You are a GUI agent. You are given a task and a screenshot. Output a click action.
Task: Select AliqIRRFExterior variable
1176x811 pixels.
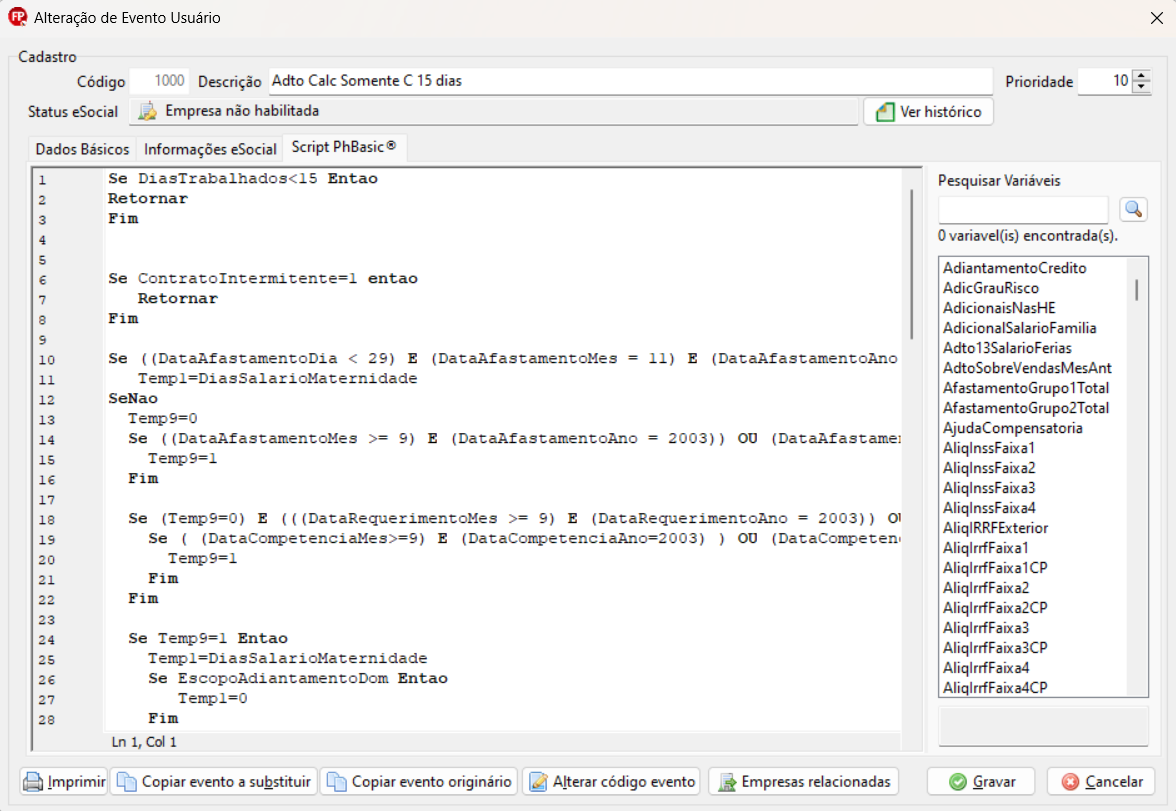point(995,528)
